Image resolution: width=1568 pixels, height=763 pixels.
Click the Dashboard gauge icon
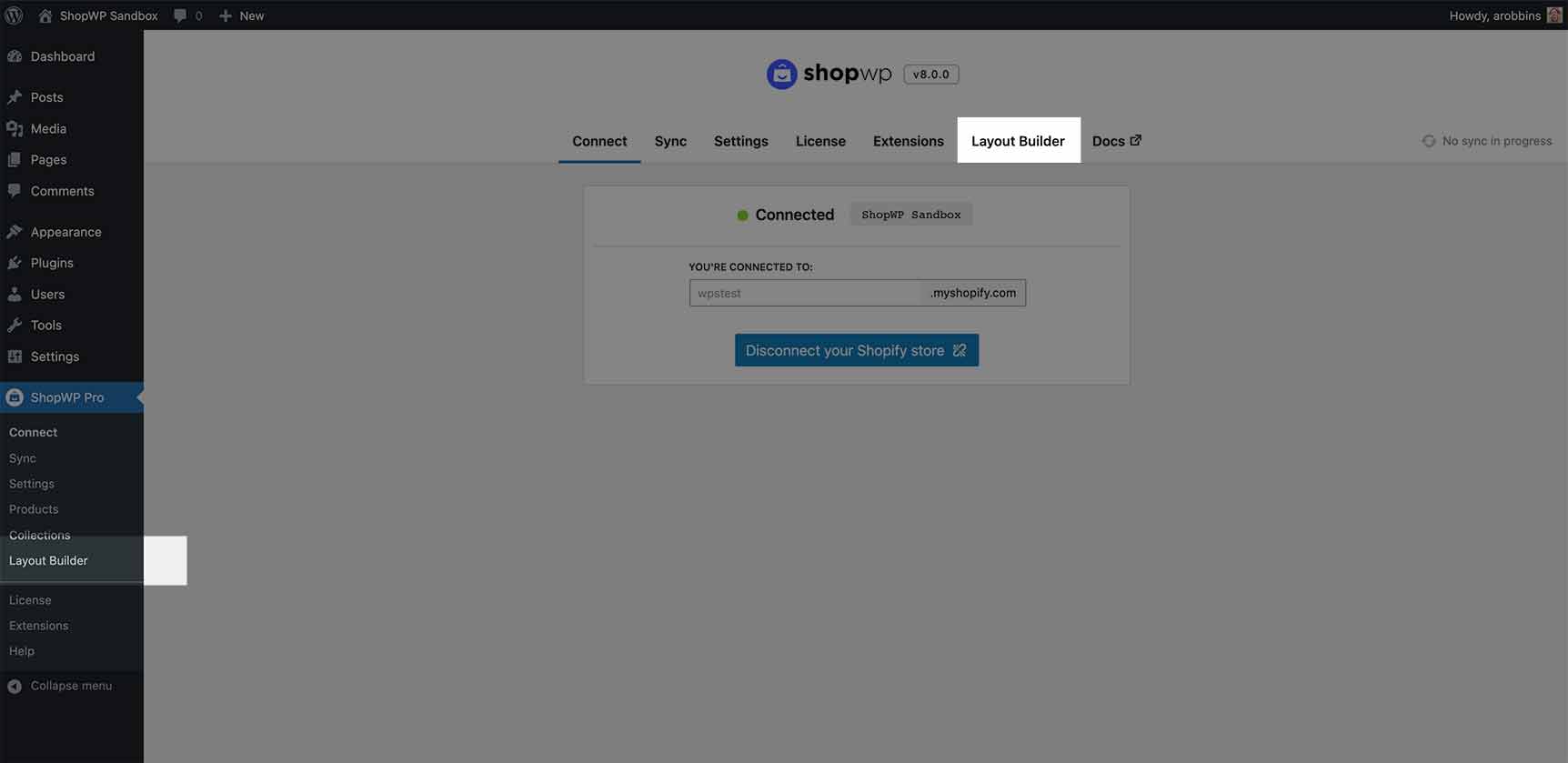pos(15,56)
